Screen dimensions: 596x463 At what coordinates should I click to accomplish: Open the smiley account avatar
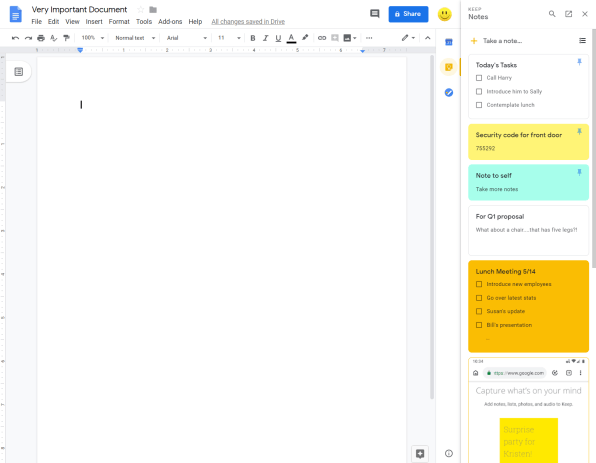point(445,14)
